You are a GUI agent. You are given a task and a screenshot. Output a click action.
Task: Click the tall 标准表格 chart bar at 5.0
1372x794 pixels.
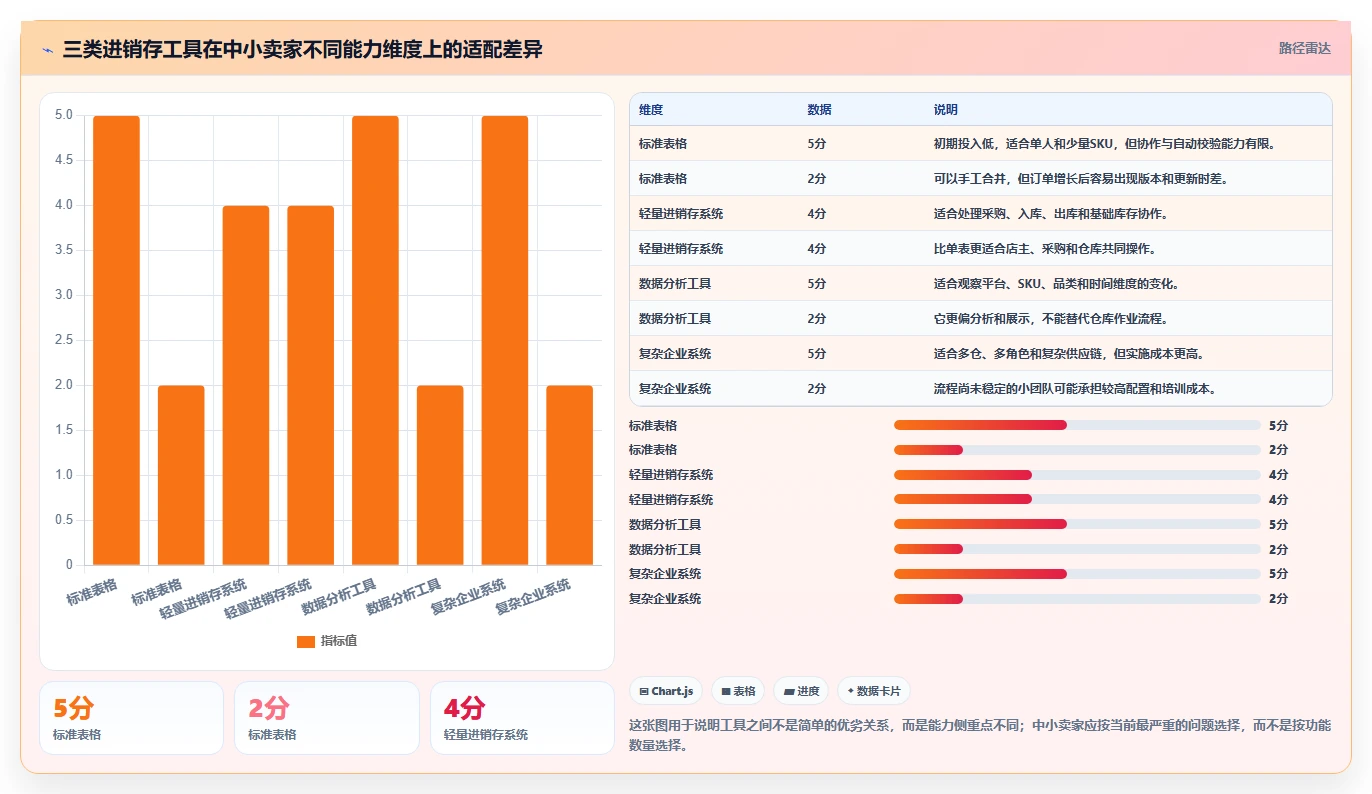(x=117, y=340)
